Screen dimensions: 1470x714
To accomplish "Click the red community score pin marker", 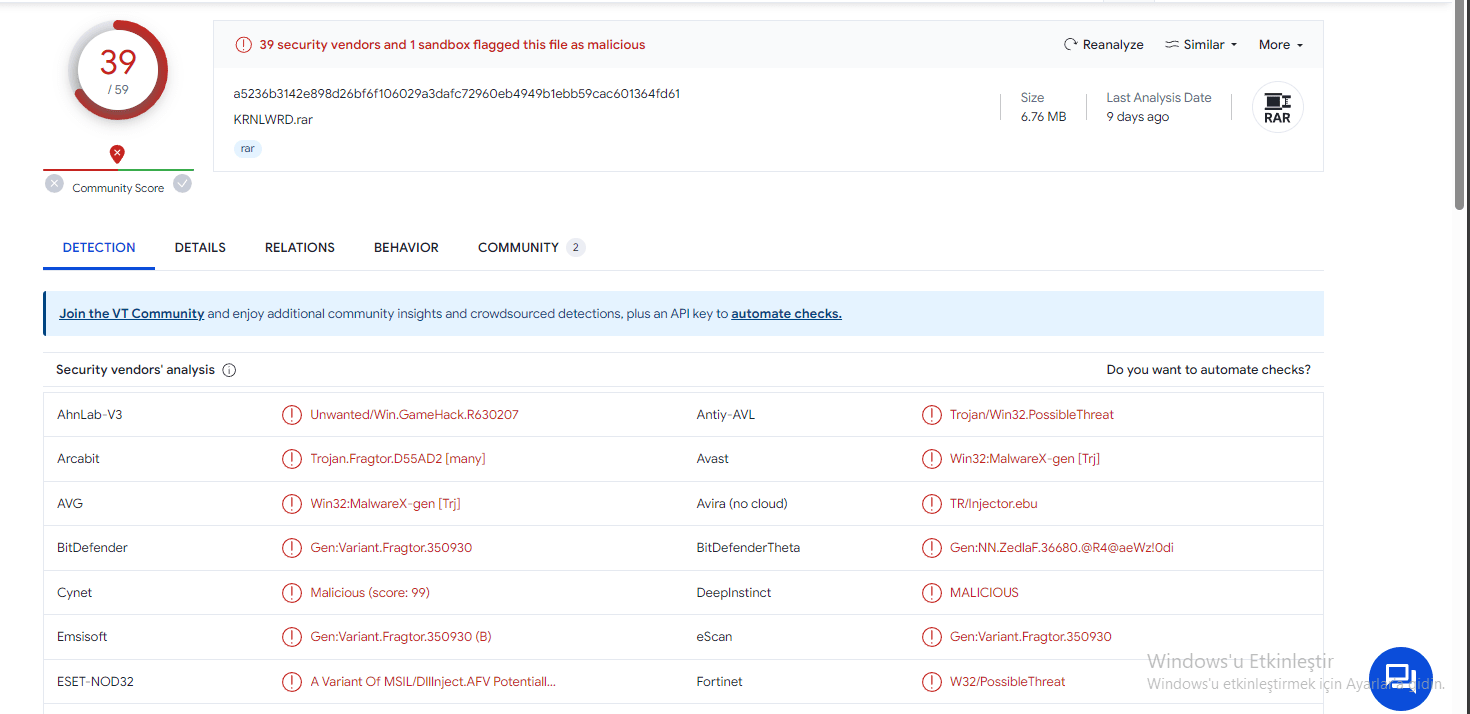I will 117,154.
